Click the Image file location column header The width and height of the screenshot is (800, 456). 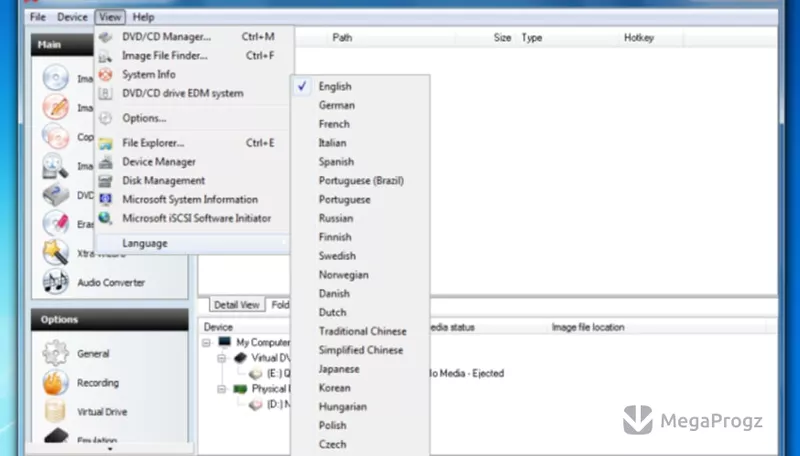tap(588, 327)
